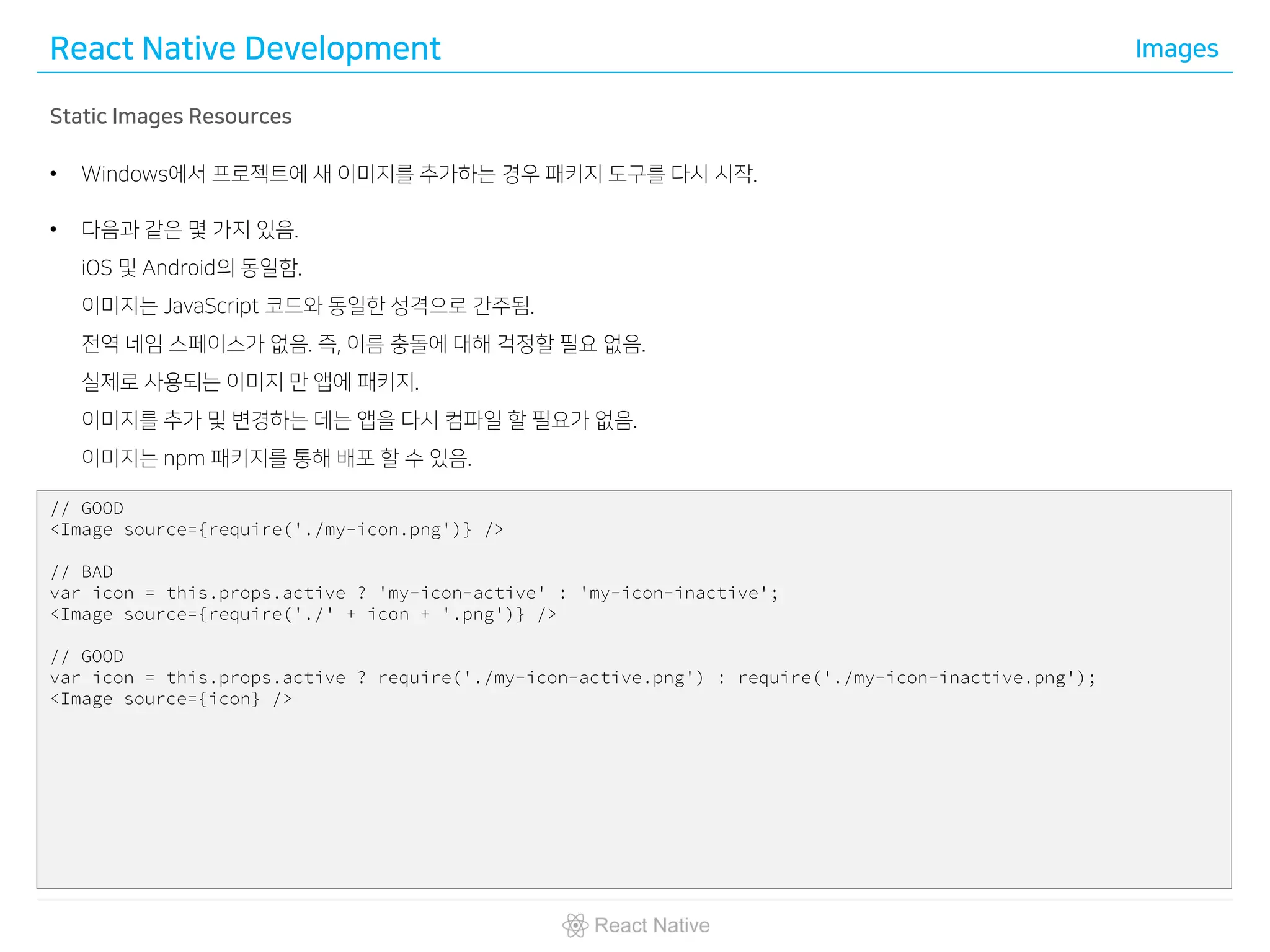Click the 'Images' section label
The width and height of the screenshot is (1270, 952).
click(x=1176, y=49)
